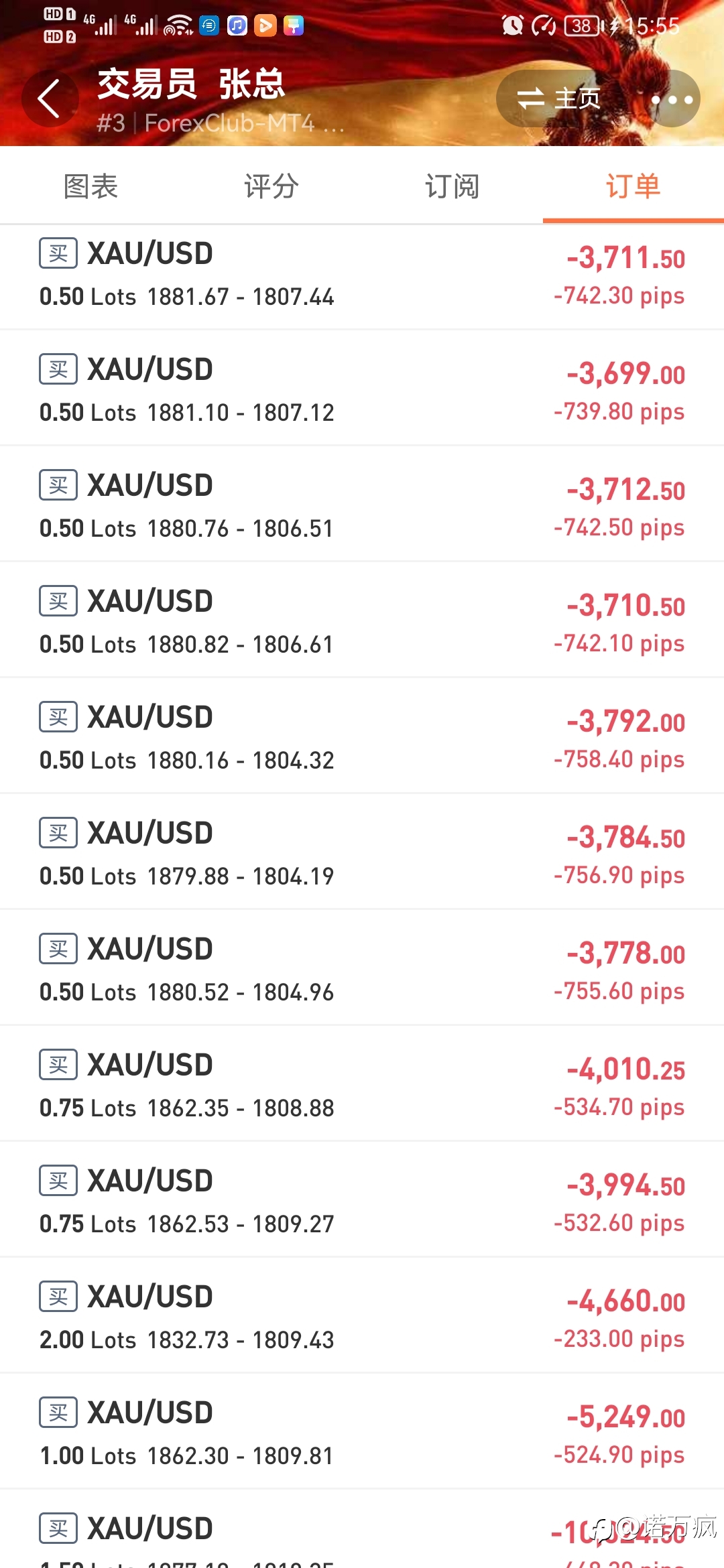This screenshot has width=724, height=1568.
Task: Open order 1880.82 - 1806.61
Action: [362, 620]
